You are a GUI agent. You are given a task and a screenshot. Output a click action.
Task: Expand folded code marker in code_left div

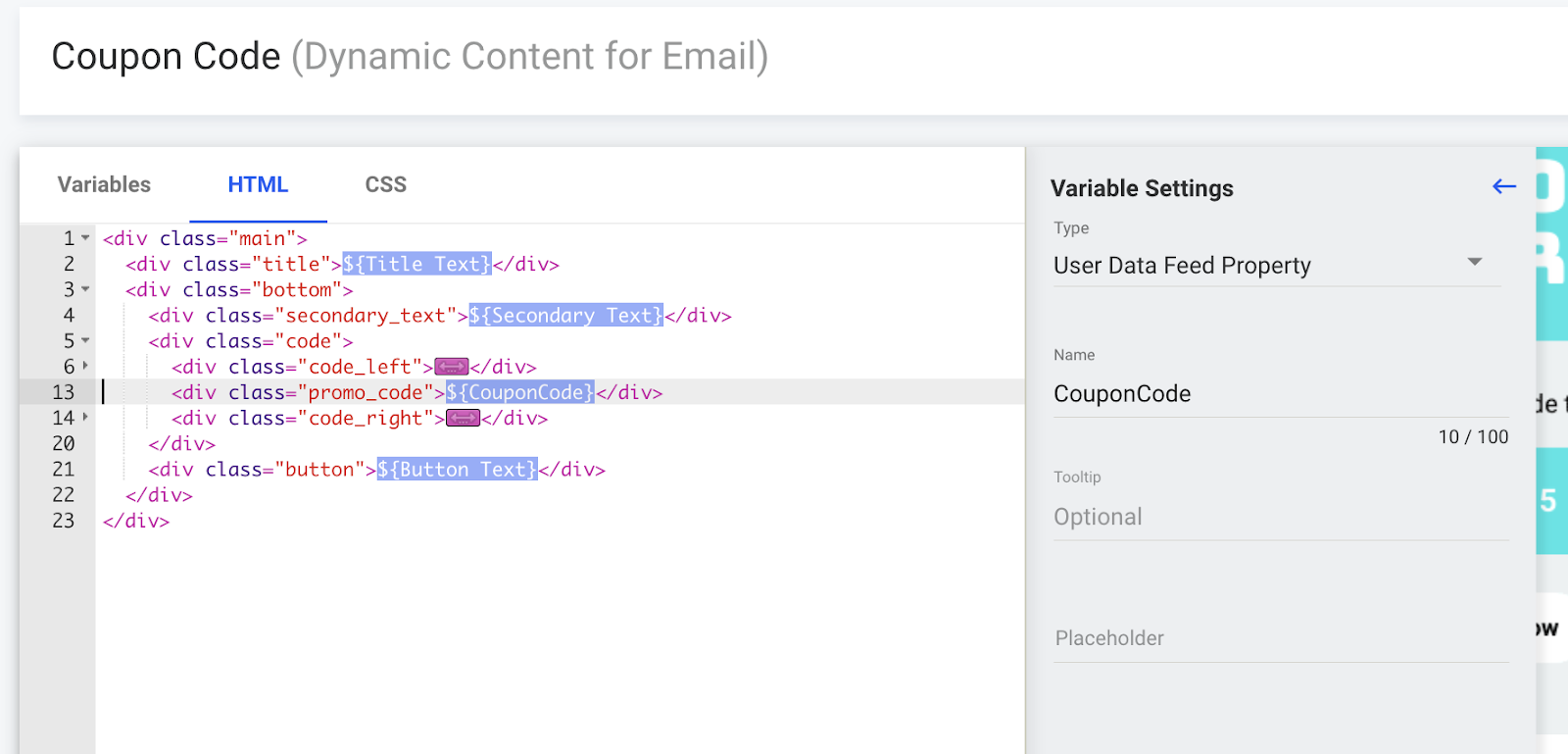point(451,367)
